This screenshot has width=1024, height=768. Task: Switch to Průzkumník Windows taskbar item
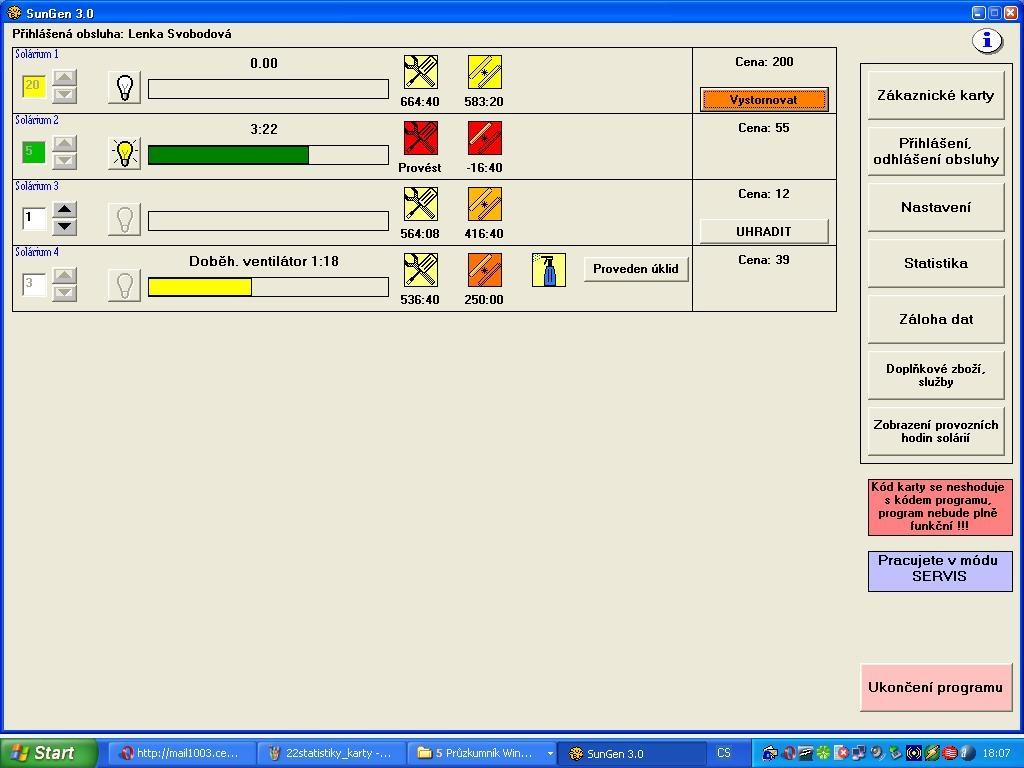coord(482,753)
